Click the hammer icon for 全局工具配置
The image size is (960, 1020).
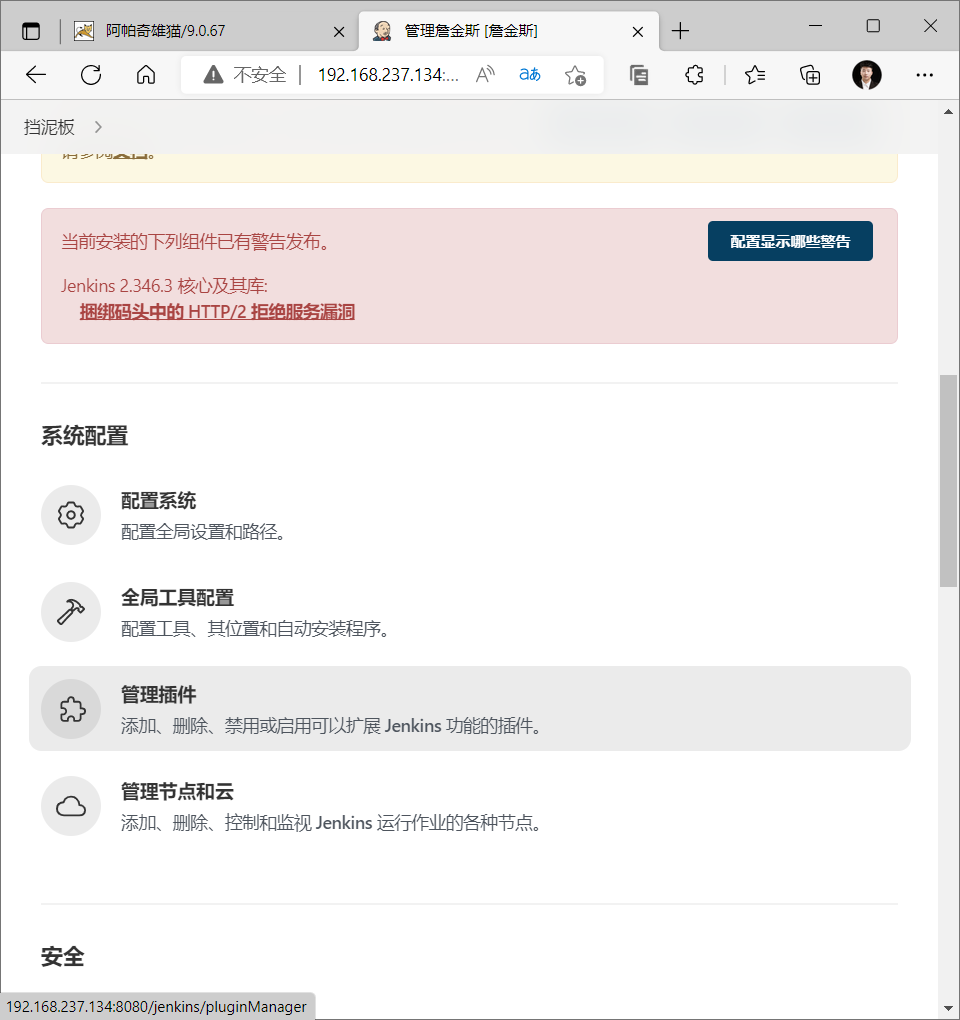pos(71,611)
